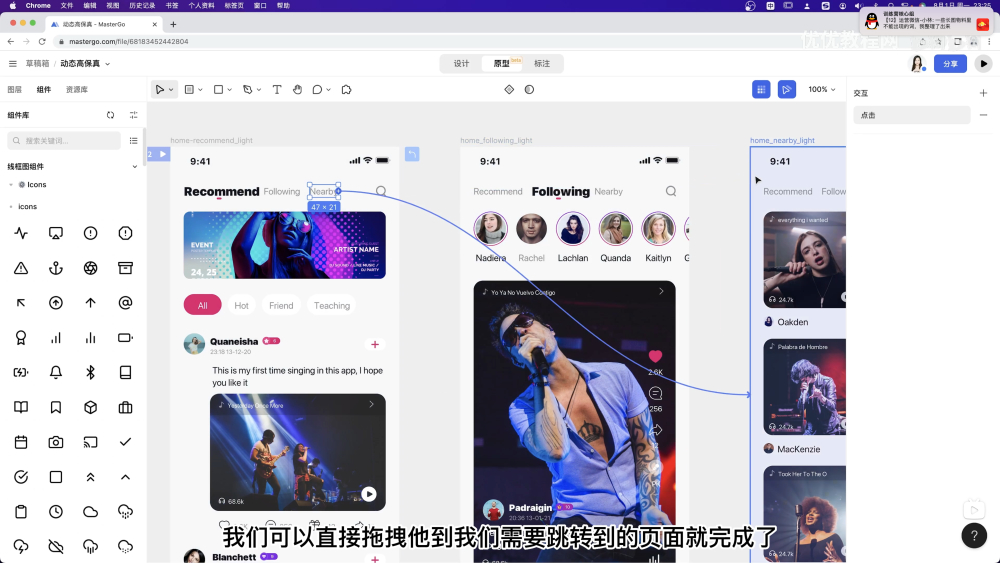This screenshot has height=563, width=1000.
Task: Click the 分享 share button
Action: (x=950, y=64)
